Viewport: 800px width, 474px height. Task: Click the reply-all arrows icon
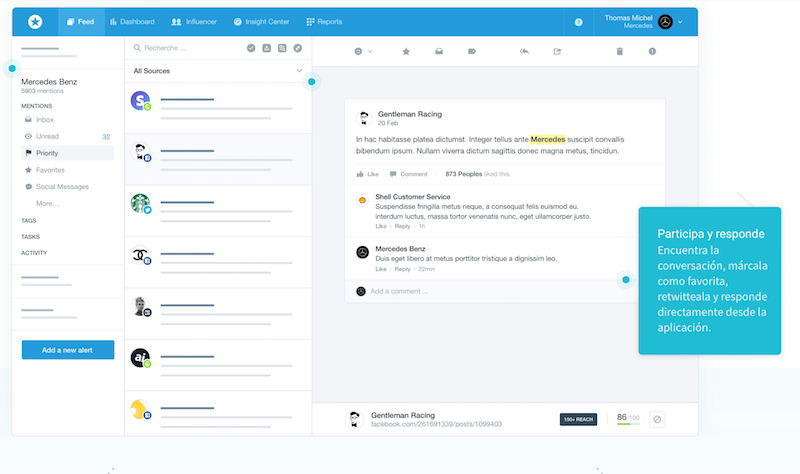(524, 51)
